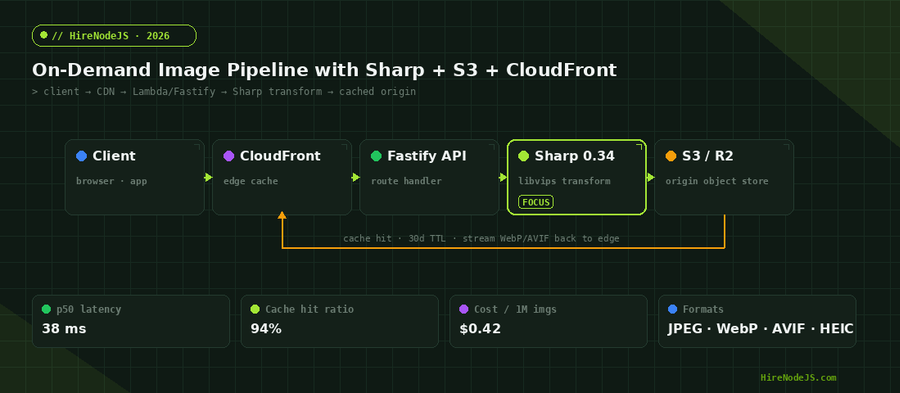Select the Fastify API node title
The width and height of the screenshot is (900, 393).
pyautogui.click(x=426, y=156)
